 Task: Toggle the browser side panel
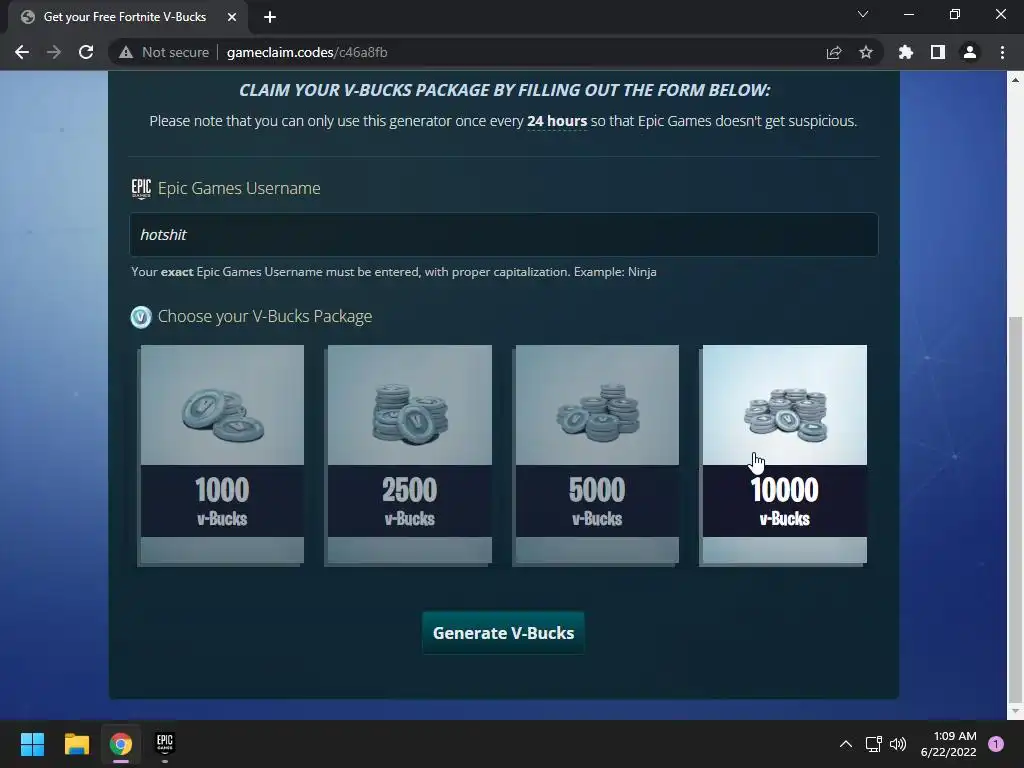pos(938,52)
